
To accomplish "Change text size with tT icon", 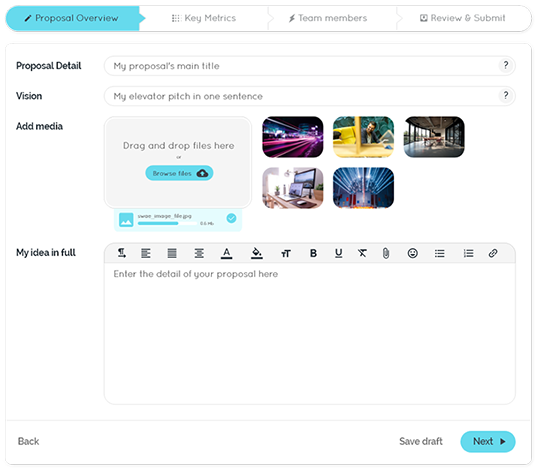I will [285, 254].
